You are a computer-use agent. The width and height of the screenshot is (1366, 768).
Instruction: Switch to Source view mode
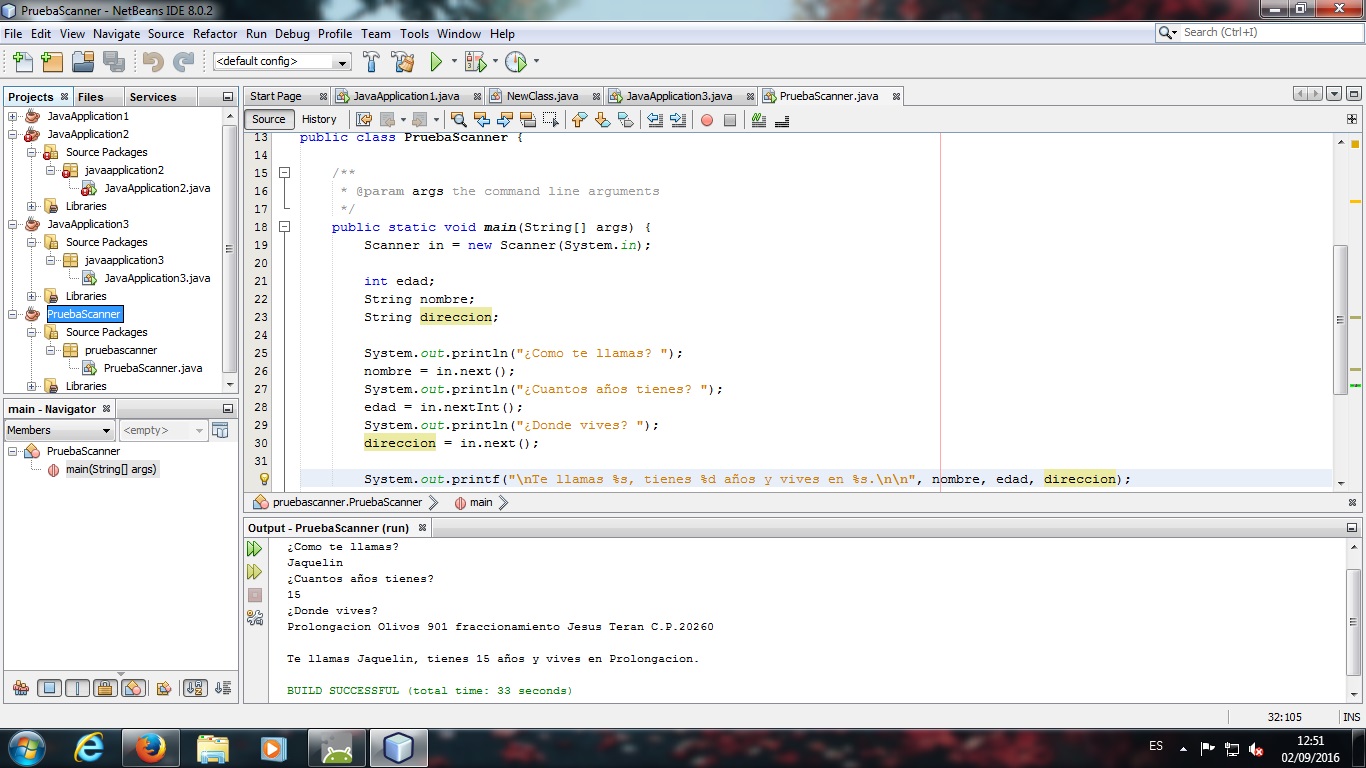coord(268,119)
